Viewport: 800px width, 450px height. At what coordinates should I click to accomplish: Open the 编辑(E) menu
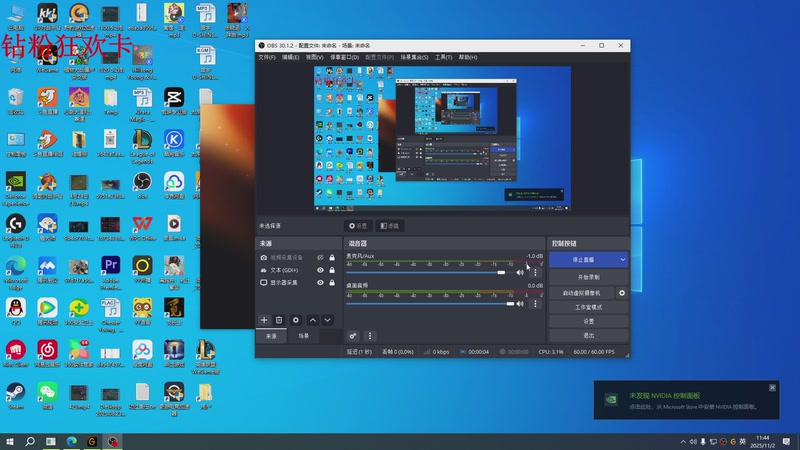[x=291, y=57]
